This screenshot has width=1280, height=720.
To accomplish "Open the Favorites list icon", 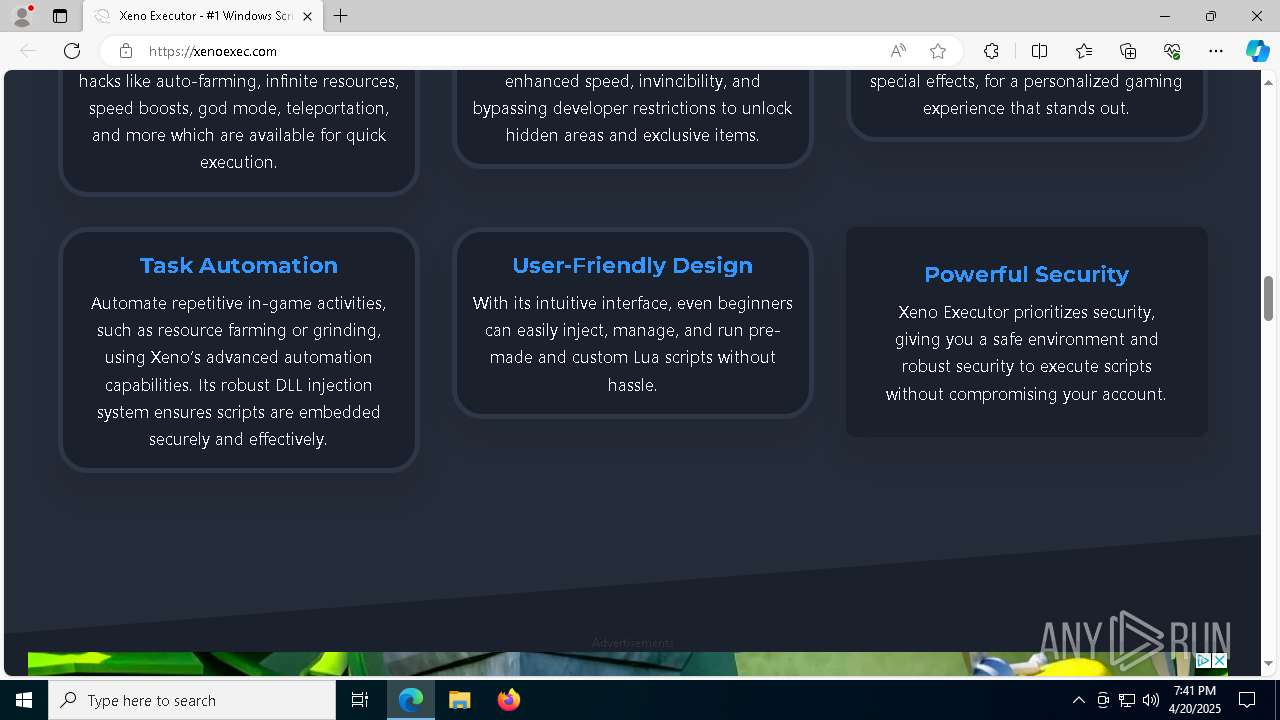I will 1084,51.
